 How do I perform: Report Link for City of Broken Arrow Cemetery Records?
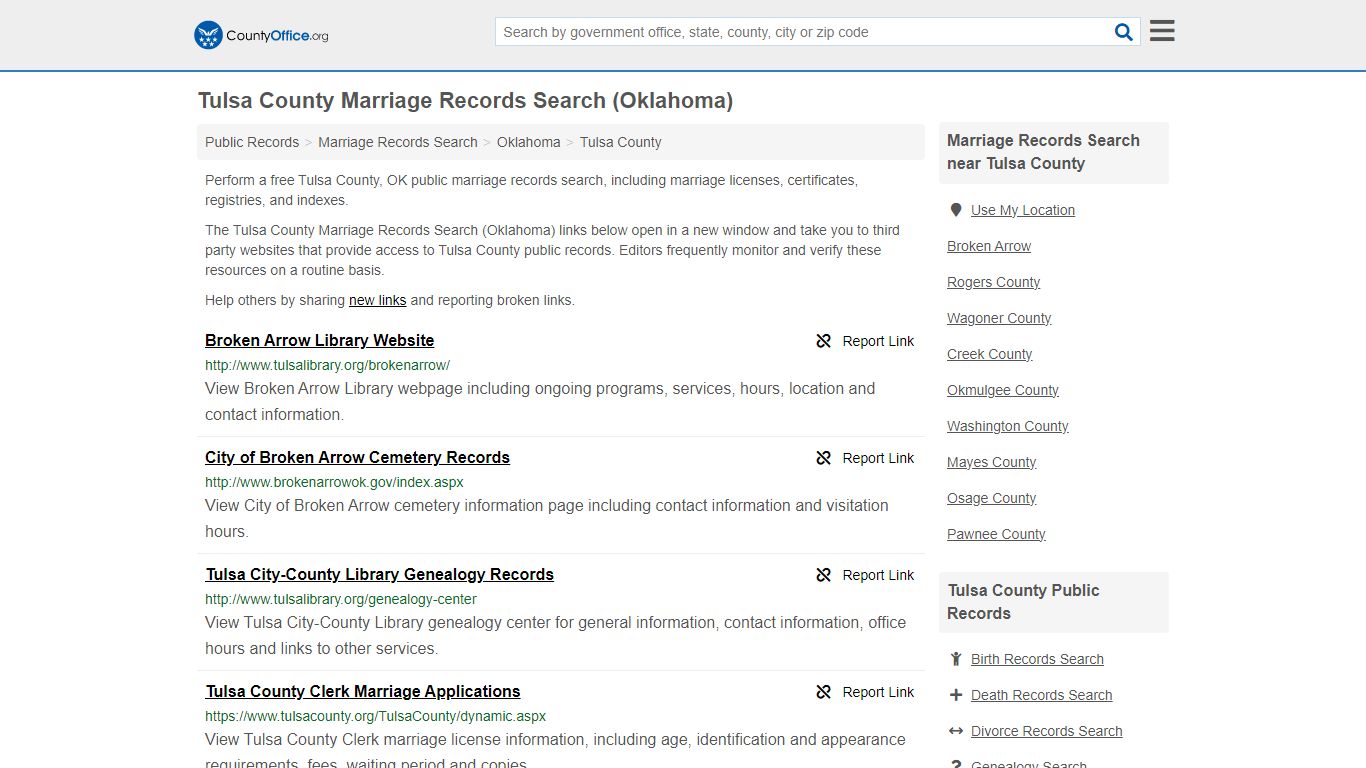click(x=878, y=458)
